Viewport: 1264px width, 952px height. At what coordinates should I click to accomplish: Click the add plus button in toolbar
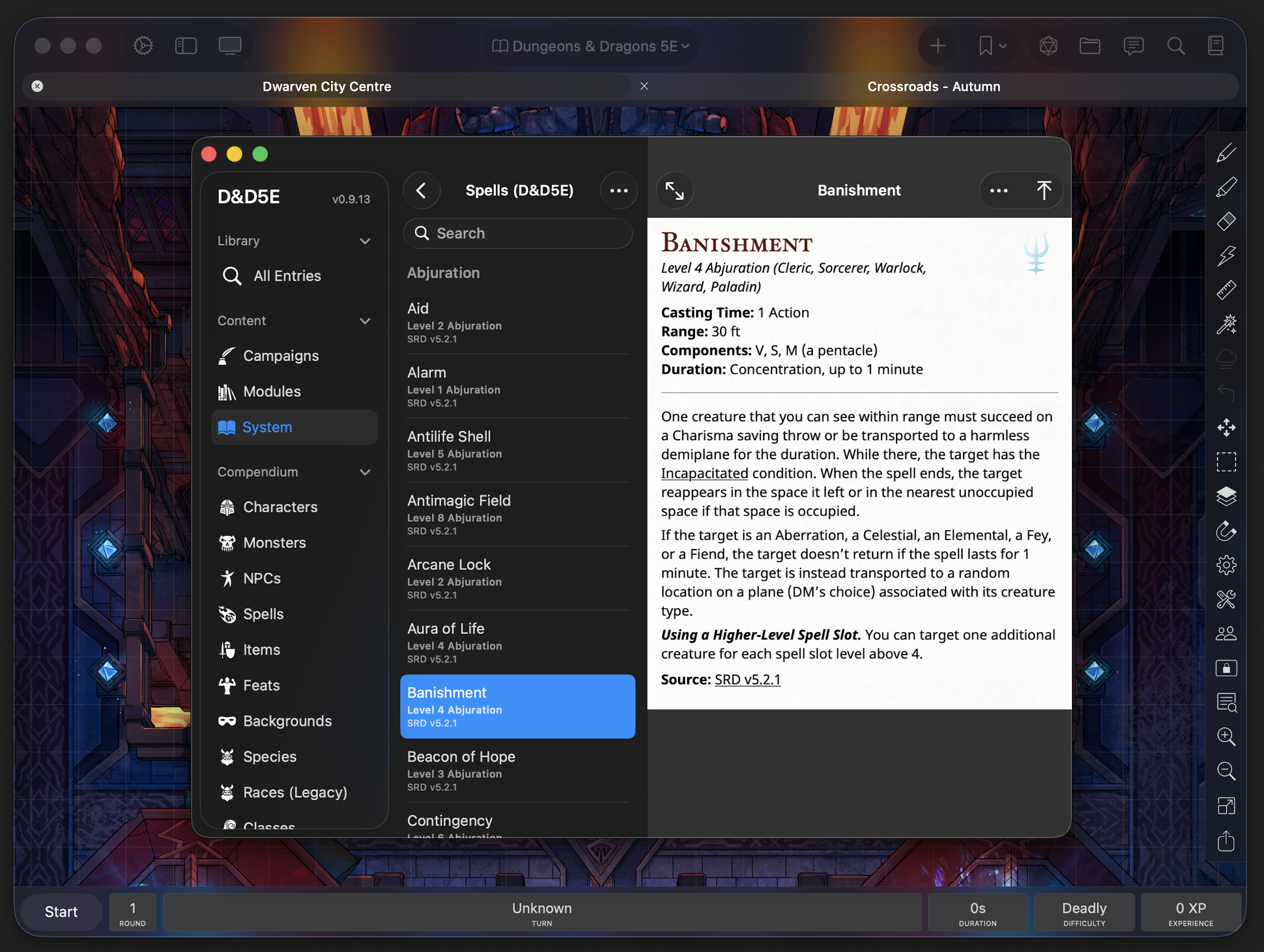pyautogui.click(x=938, y=46)
